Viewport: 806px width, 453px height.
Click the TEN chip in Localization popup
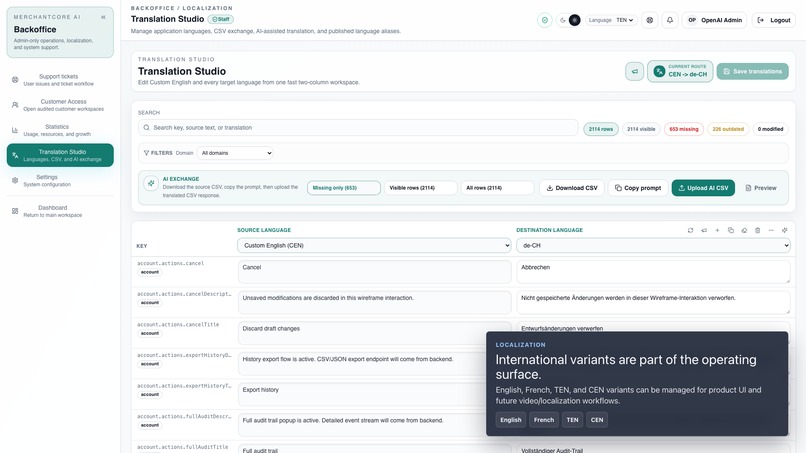tap(572, 420)
